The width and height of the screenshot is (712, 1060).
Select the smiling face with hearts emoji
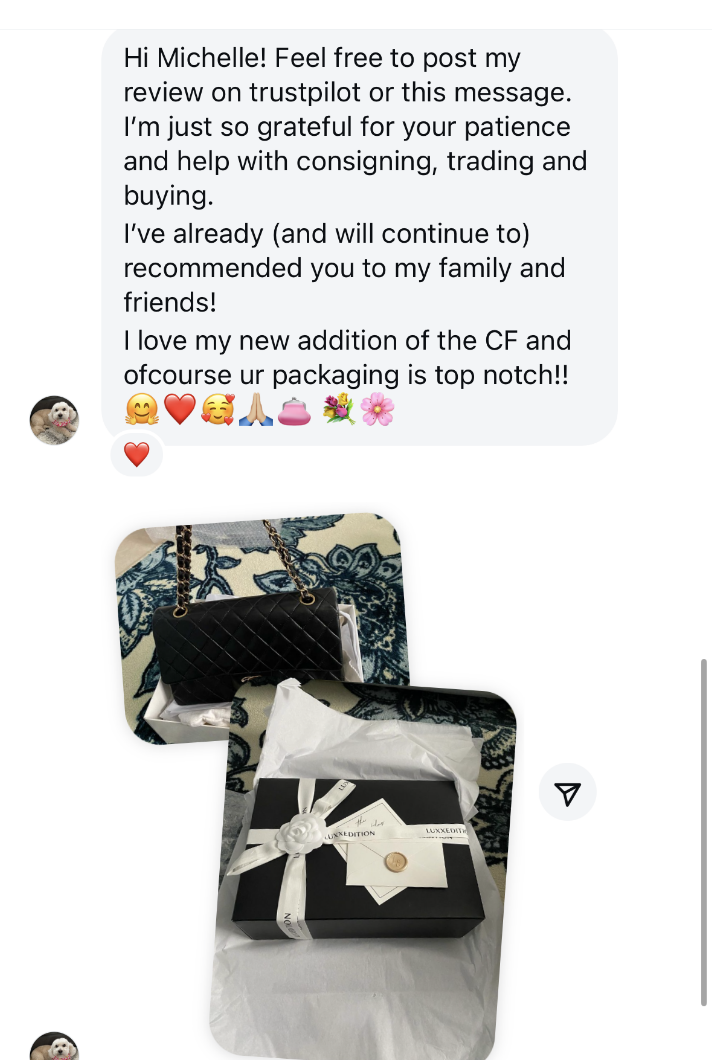pyautogui.click(x=218, y=410)
